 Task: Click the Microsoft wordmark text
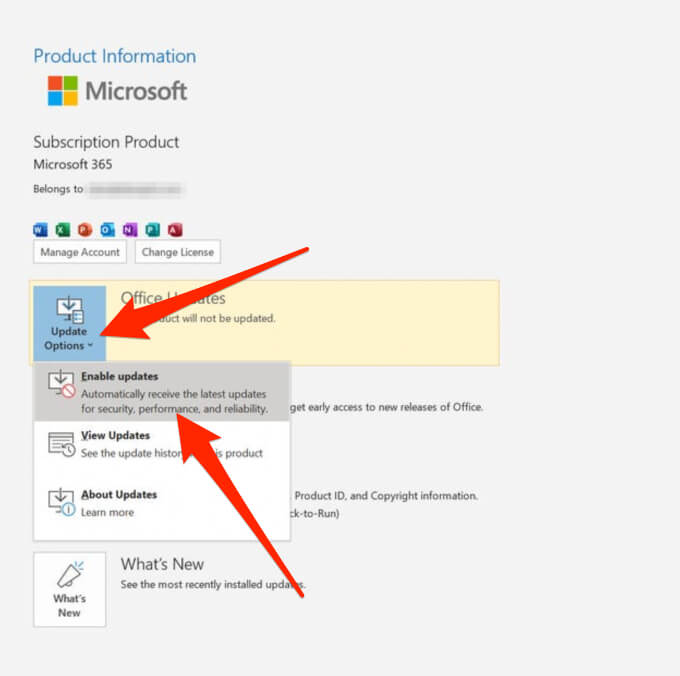click(136, 91)
